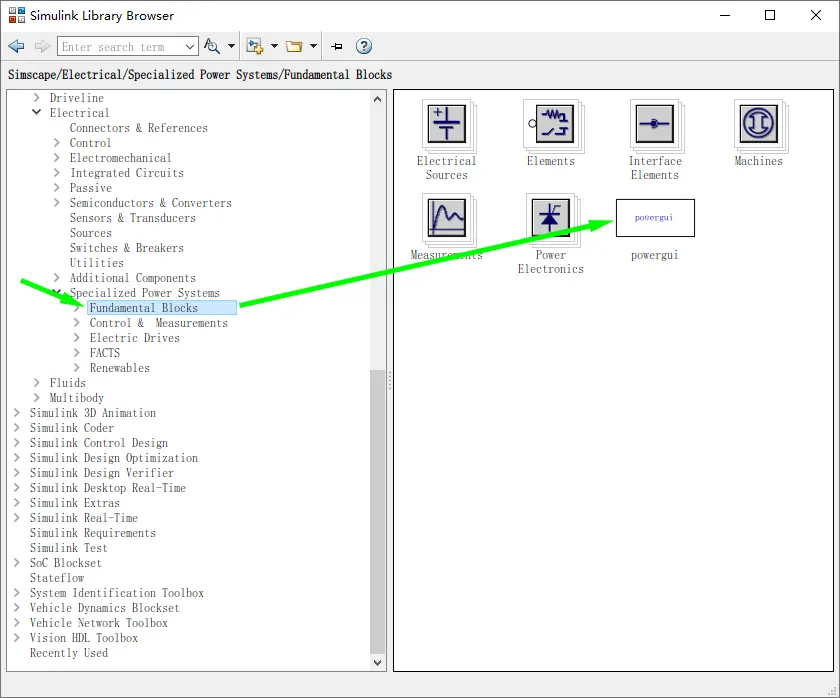This screenshot has height=698, width=840.
Task: Select Sensors & Transducers in tree
Action: tap(133, 218)
